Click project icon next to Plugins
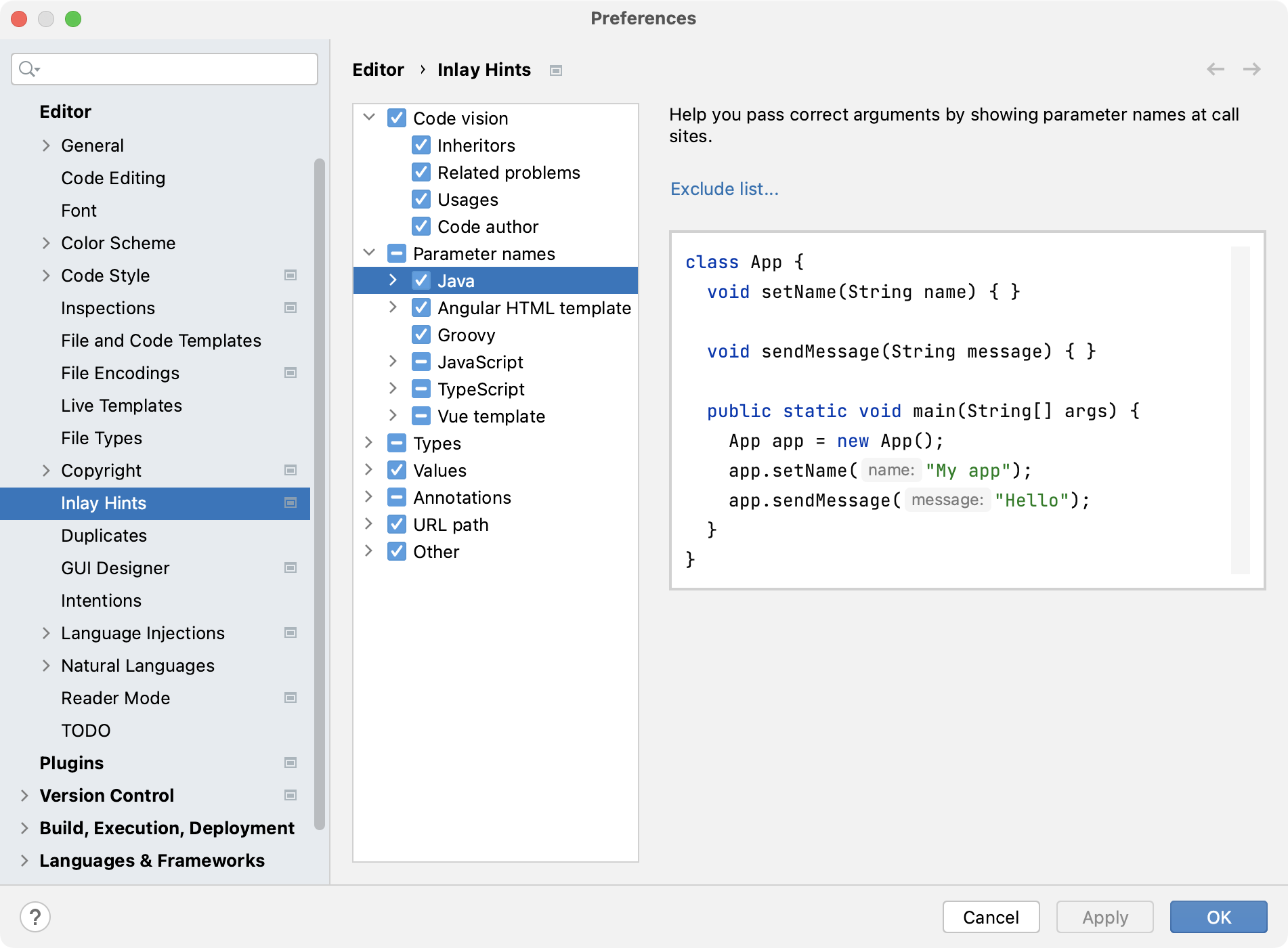 point(291,762)
